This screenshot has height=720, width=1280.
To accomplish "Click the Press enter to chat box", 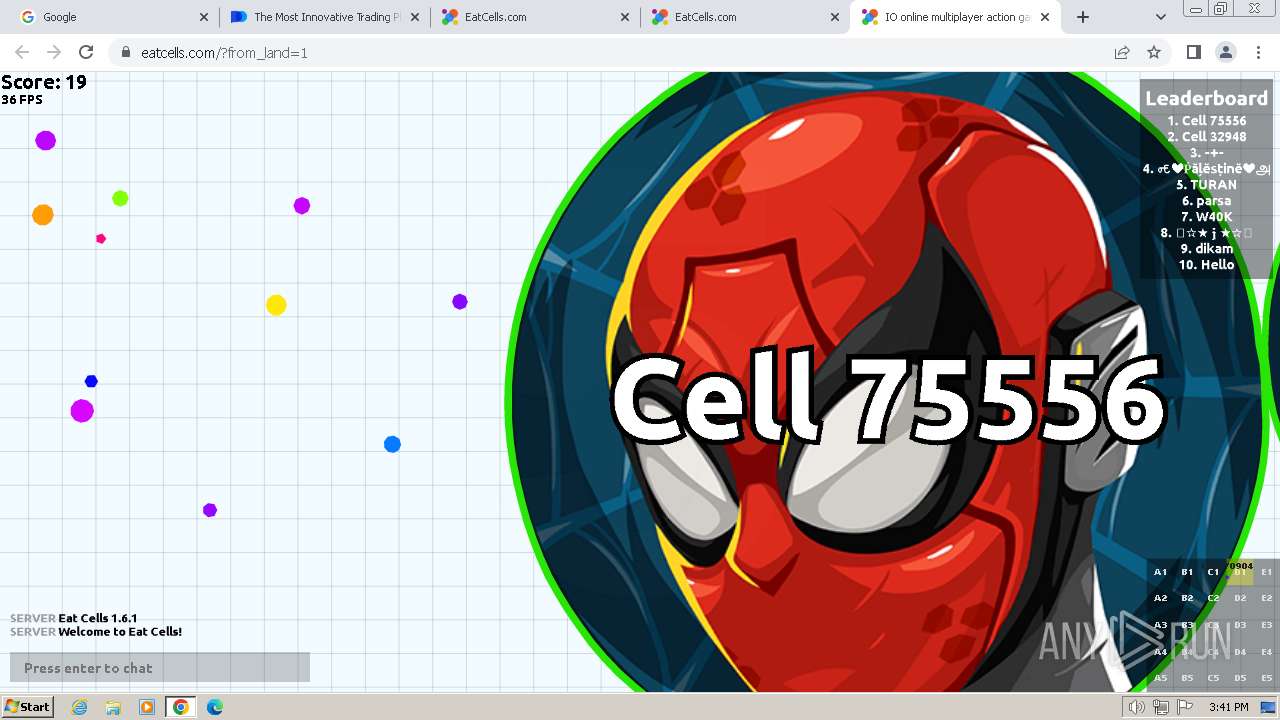I will pos(160,668).
